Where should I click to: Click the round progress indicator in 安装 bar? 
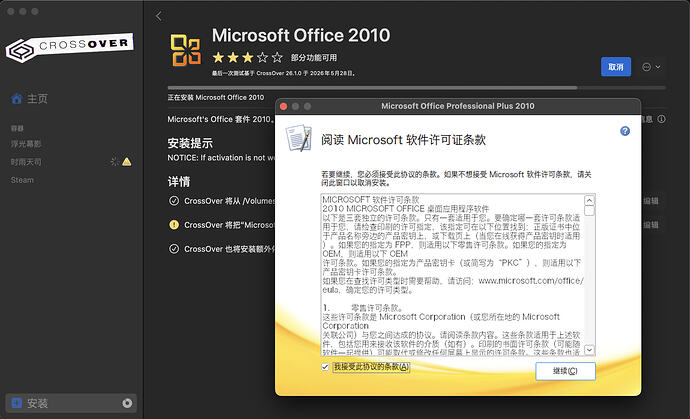point(127,403)
